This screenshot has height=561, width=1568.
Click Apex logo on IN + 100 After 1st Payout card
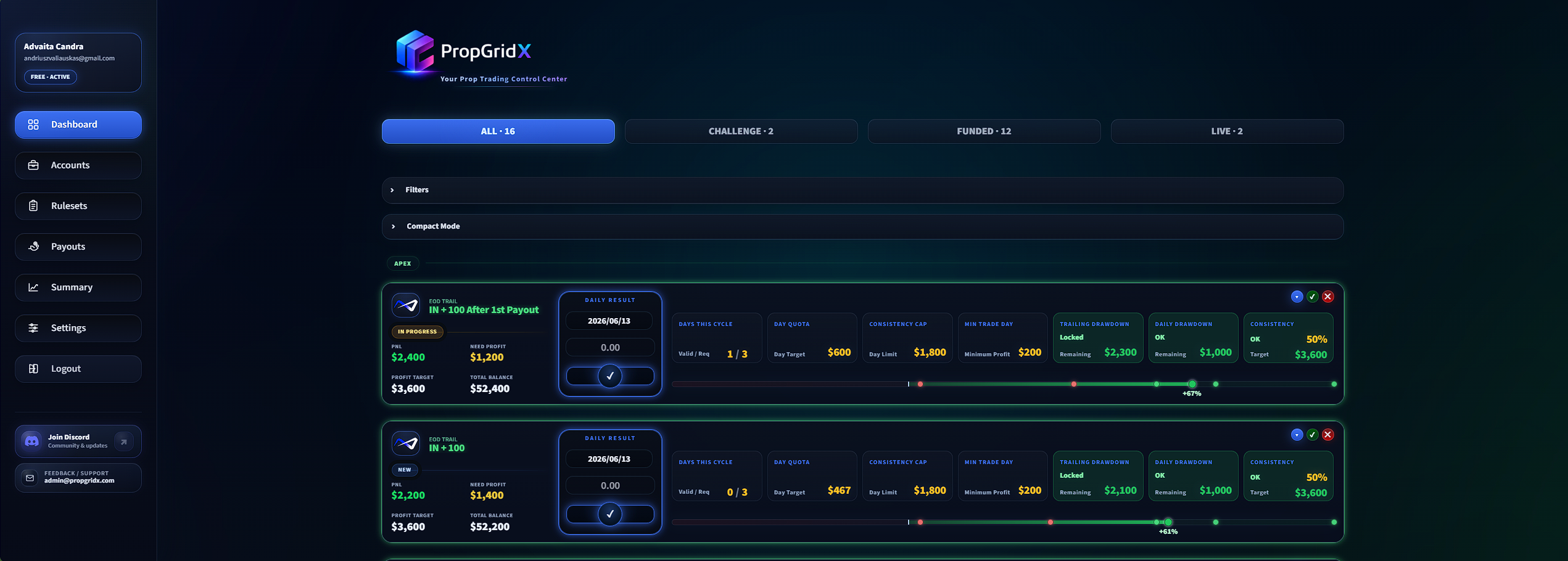(x=406, y=305)
